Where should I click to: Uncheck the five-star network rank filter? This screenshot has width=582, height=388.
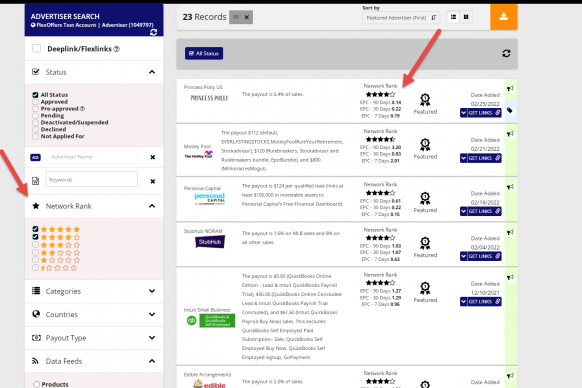pyautogui.click(x=35, y=229)
